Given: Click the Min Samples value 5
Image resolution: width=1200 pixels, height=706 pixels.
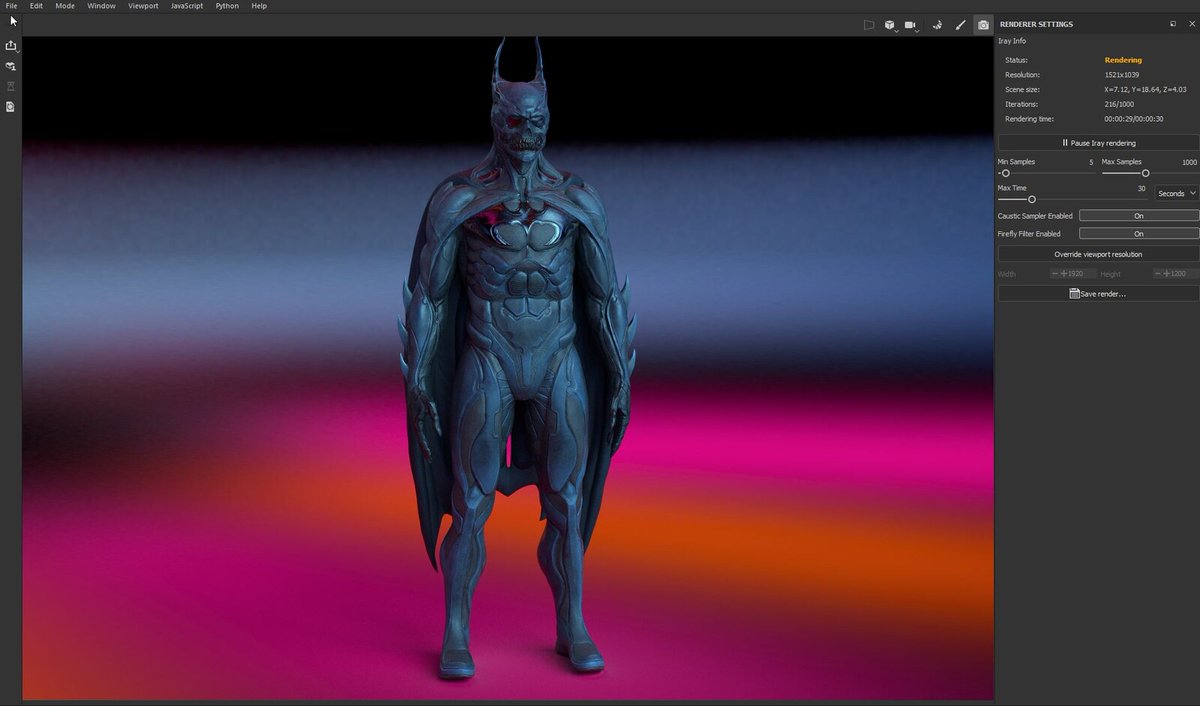Looking at the screenshot, I should [1091, 162].
